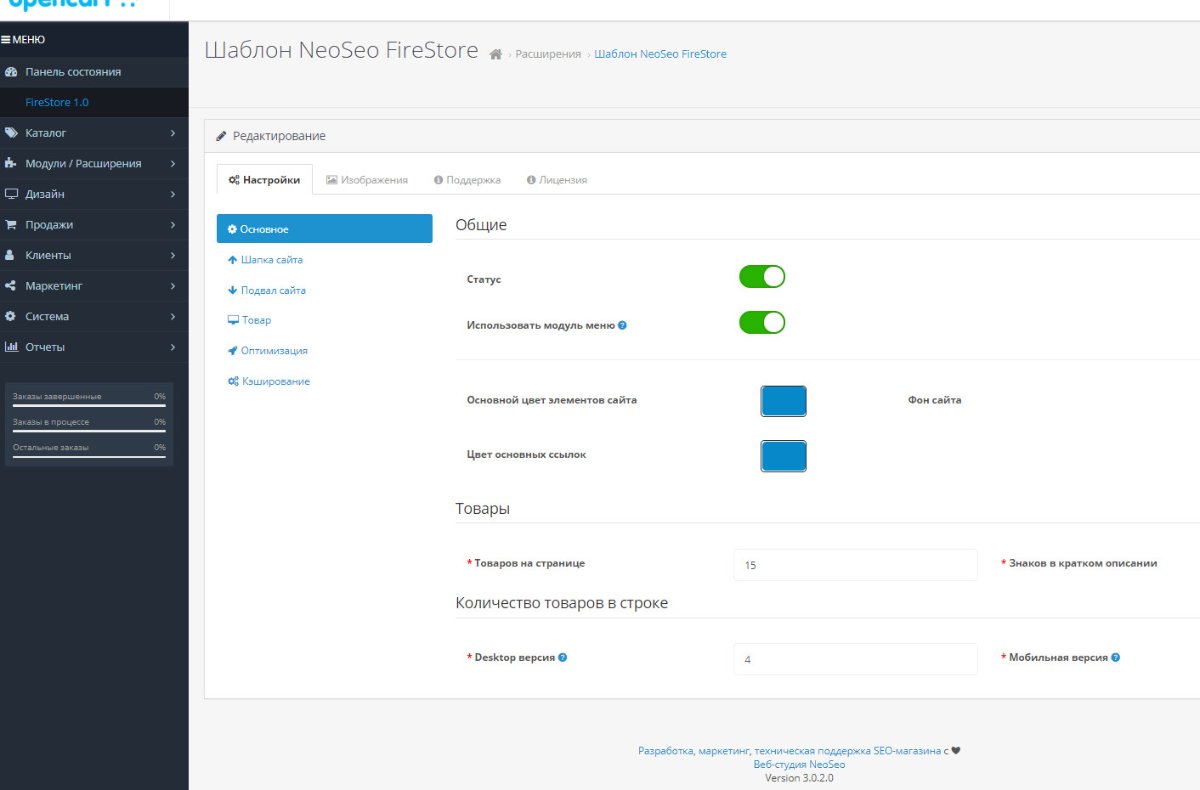
Task: Click the up-arrow icon beside Шапка сайта
Action: tap(233, 259)
